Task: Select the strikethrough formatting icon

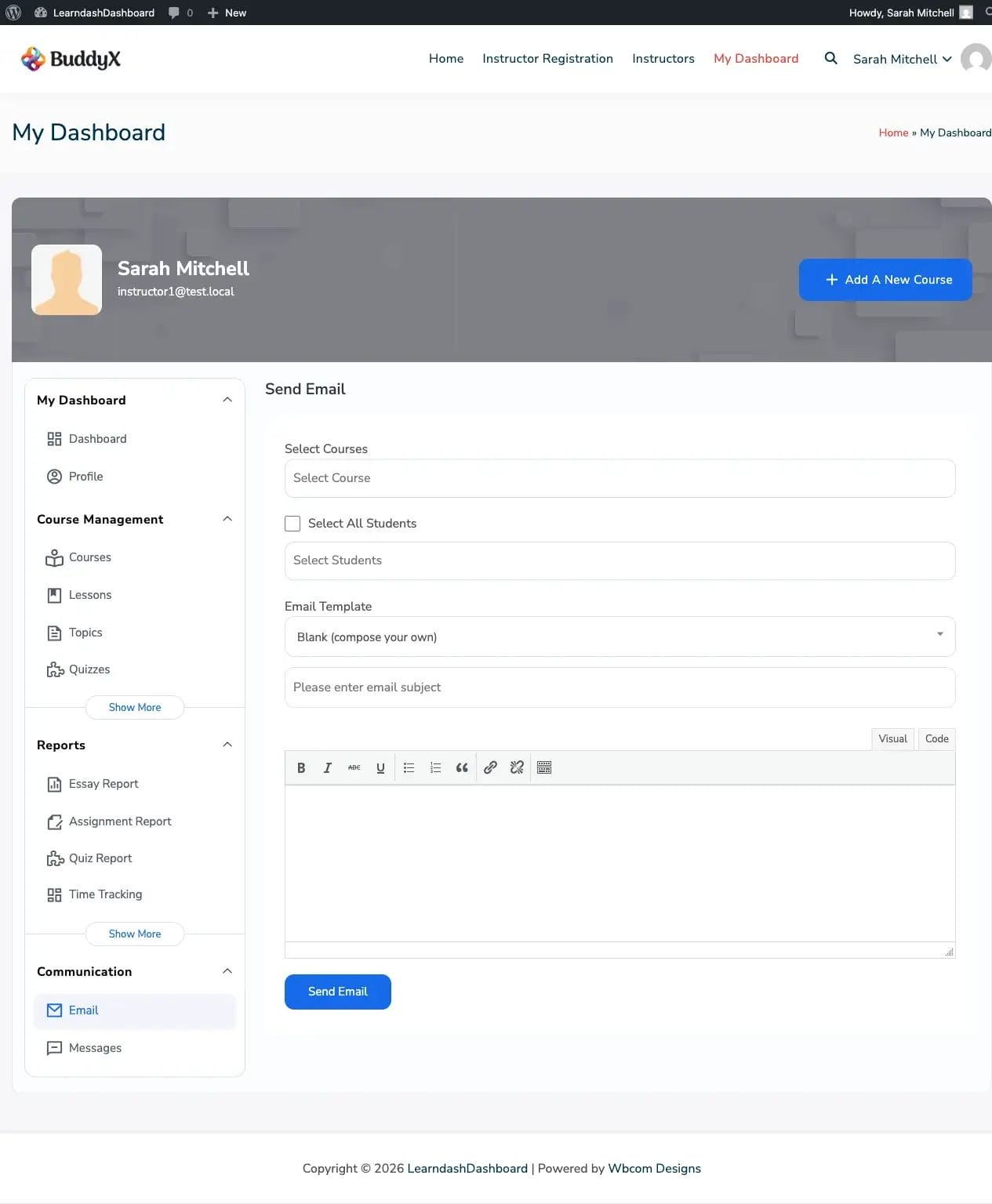Action: pyautogui.click(x=354, y=767)
